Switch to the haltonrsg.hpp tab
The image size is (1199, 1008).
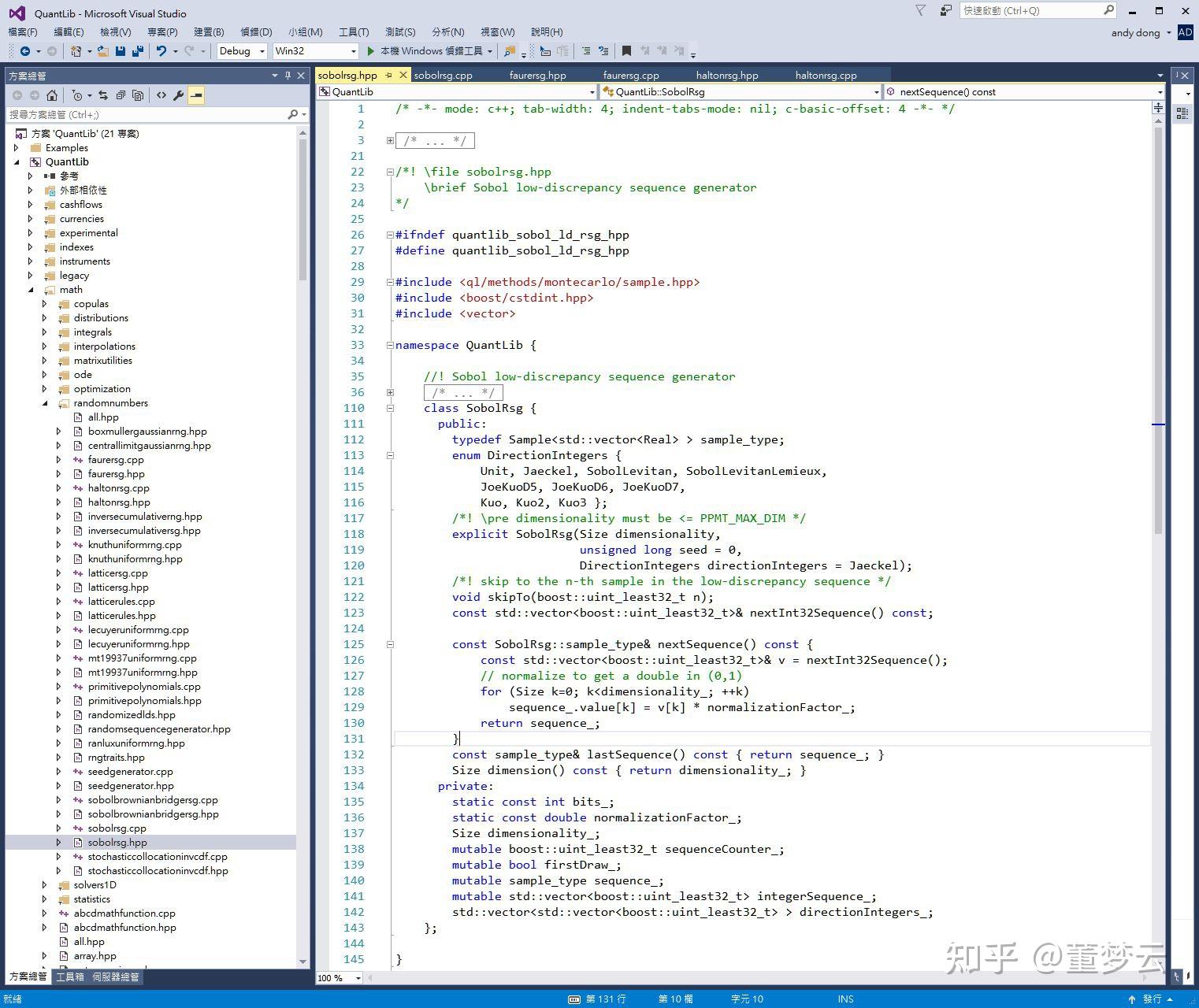point(726,76)
